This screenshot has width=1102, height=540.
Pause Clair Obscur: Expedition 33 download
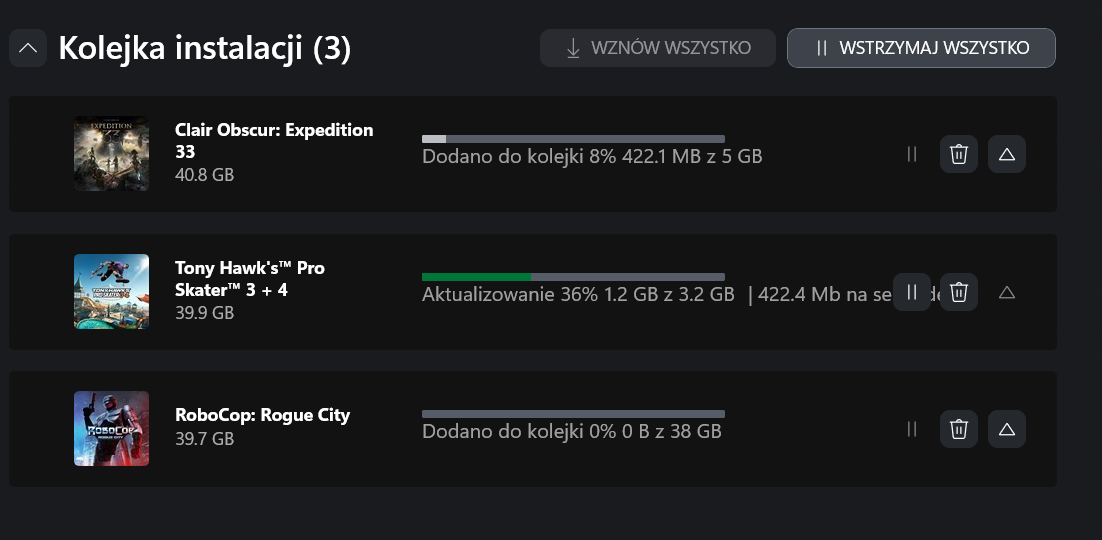912,154
